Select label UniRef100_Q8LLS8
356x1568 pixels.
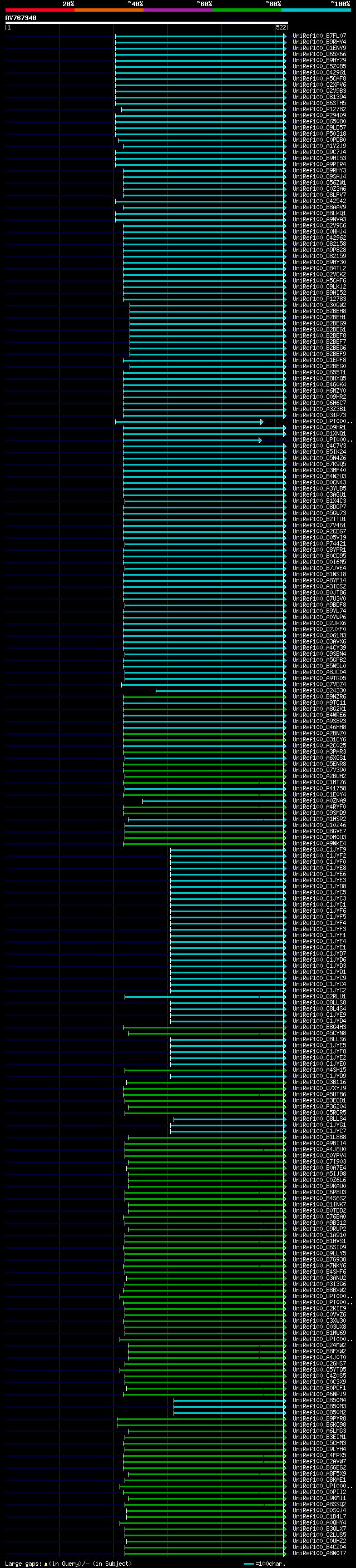319,1002
